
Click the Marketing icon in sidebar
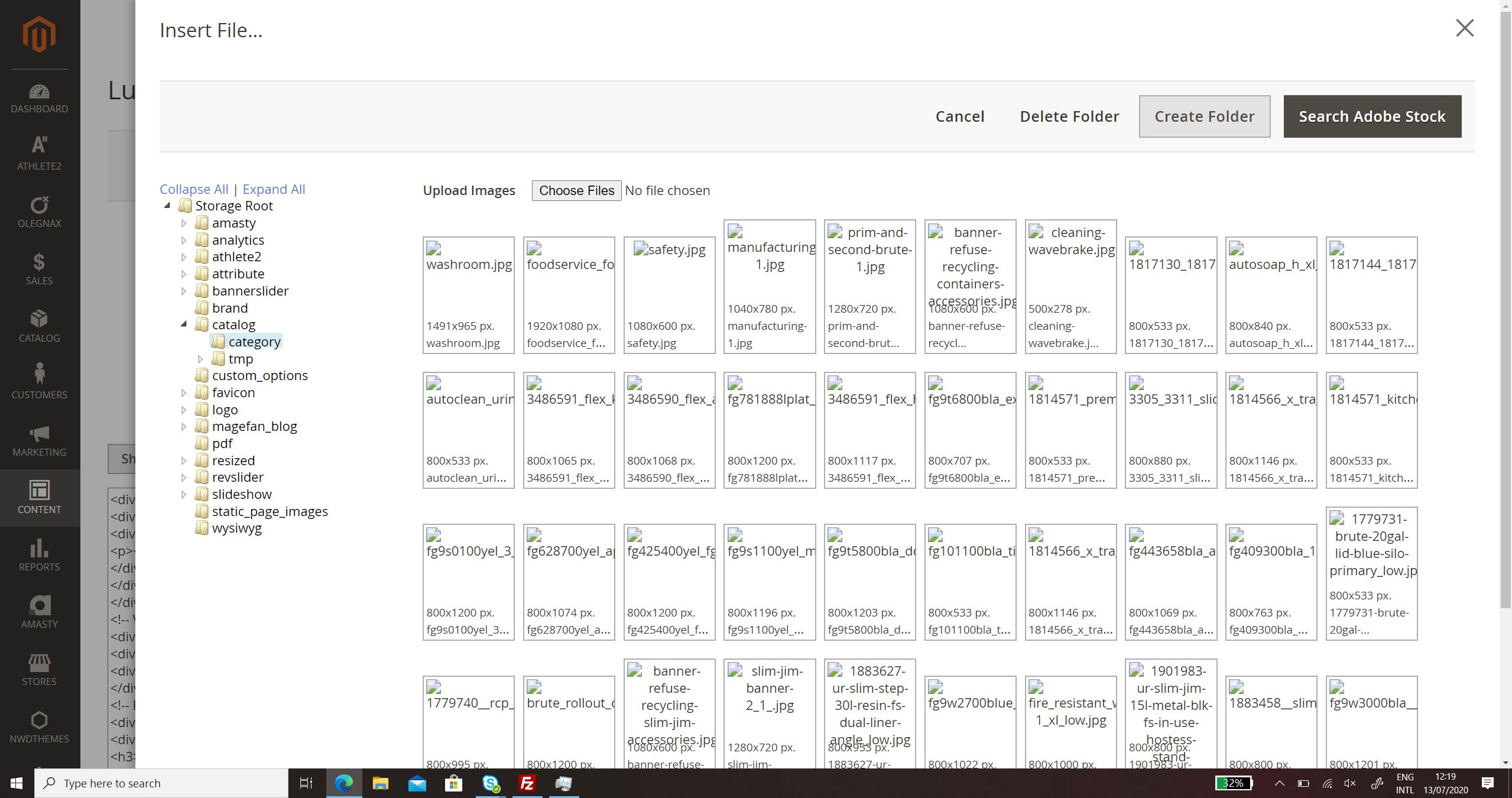[x=40, y=435]
